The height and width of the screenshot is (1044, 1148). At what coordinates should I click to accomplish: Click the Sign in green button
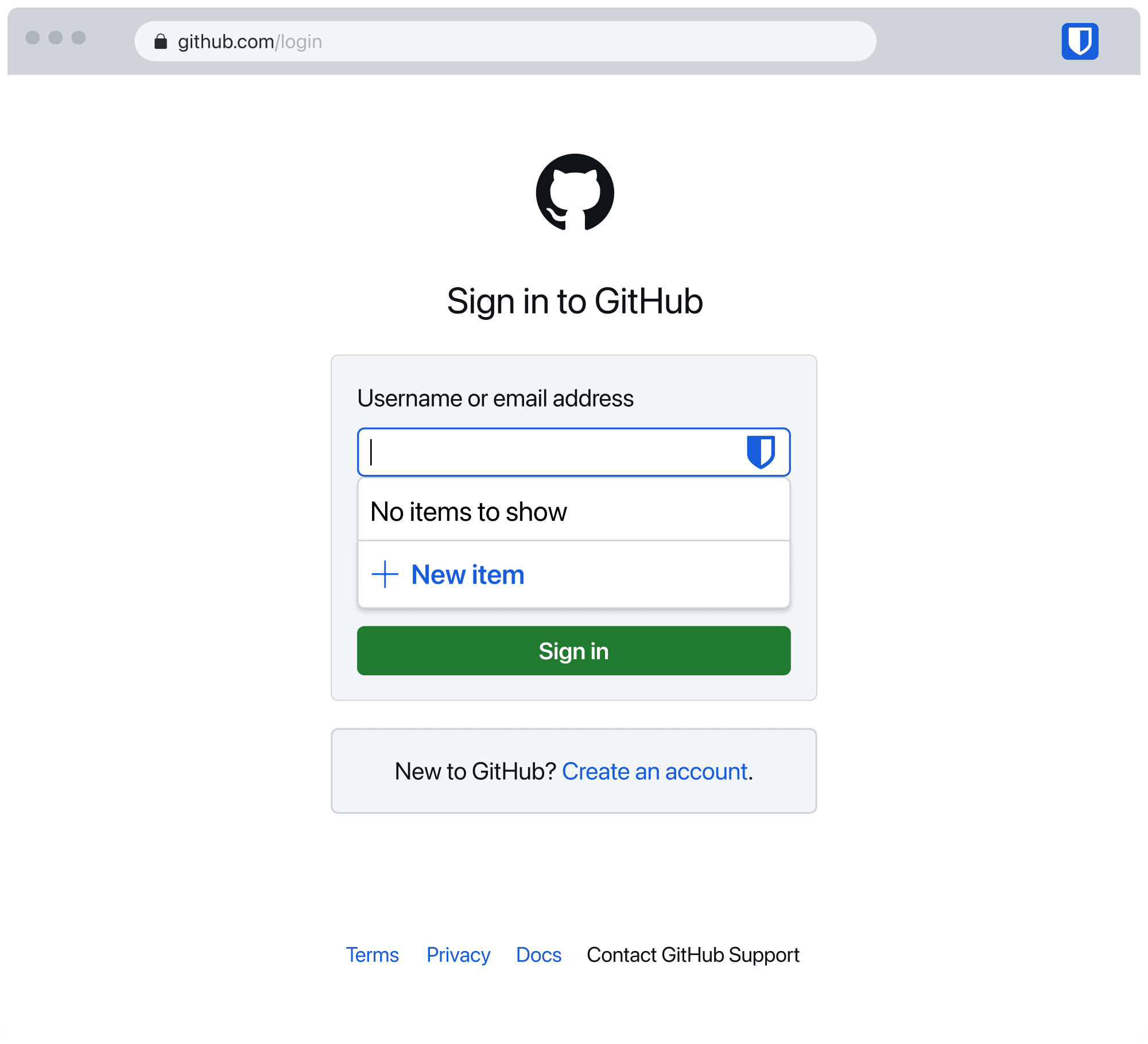click(574, 651)
